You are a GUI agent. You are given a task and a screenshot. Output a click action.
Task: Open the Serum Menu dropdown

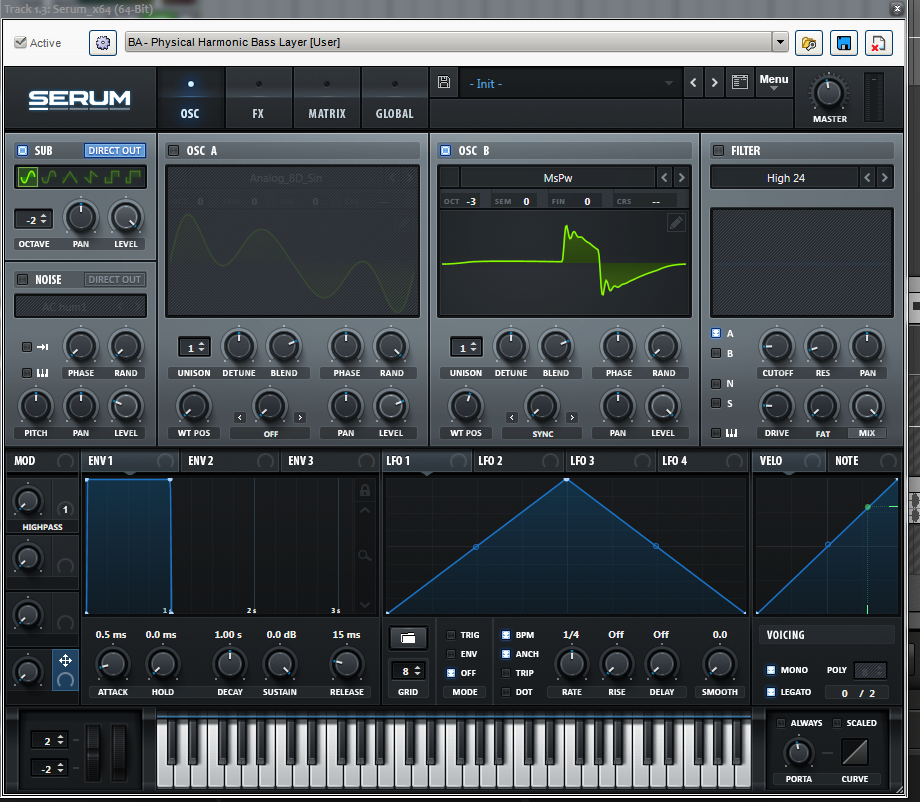tap(773, 83)
